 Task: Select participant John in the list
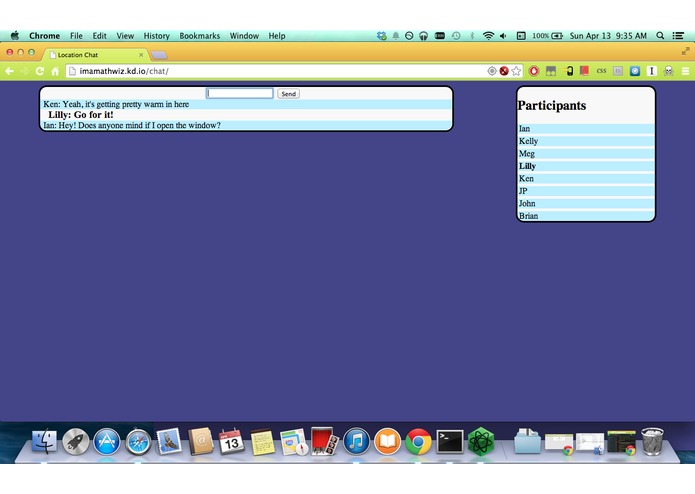click(x=586, y=203)
